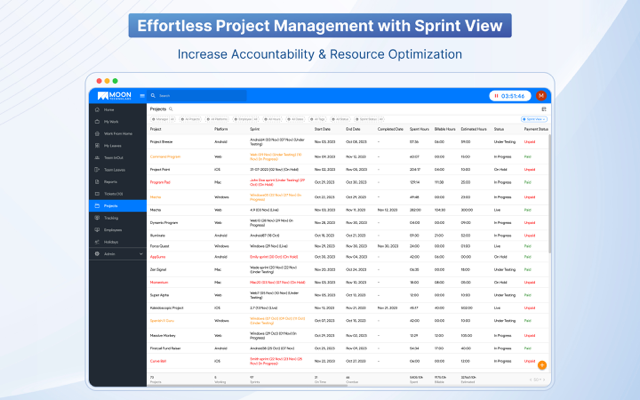This screenshot has width=640, height=400.
Task: Open the Team In/Out icon
Action: [x=97, y=158]
